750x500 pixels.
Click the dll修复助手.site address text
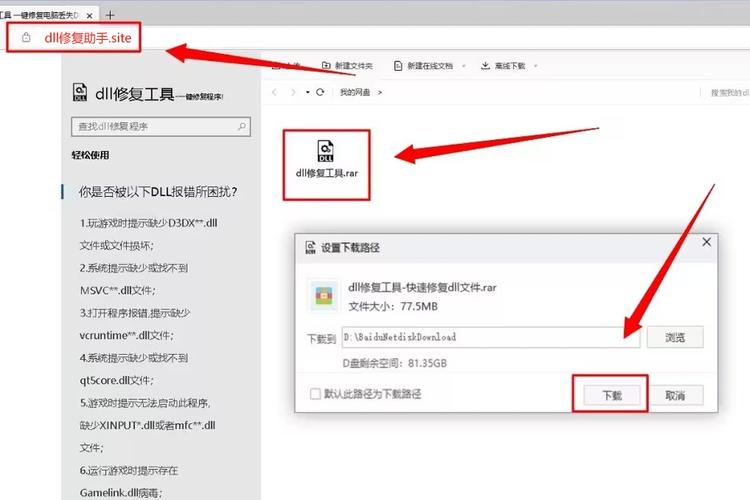click(88, 38)
